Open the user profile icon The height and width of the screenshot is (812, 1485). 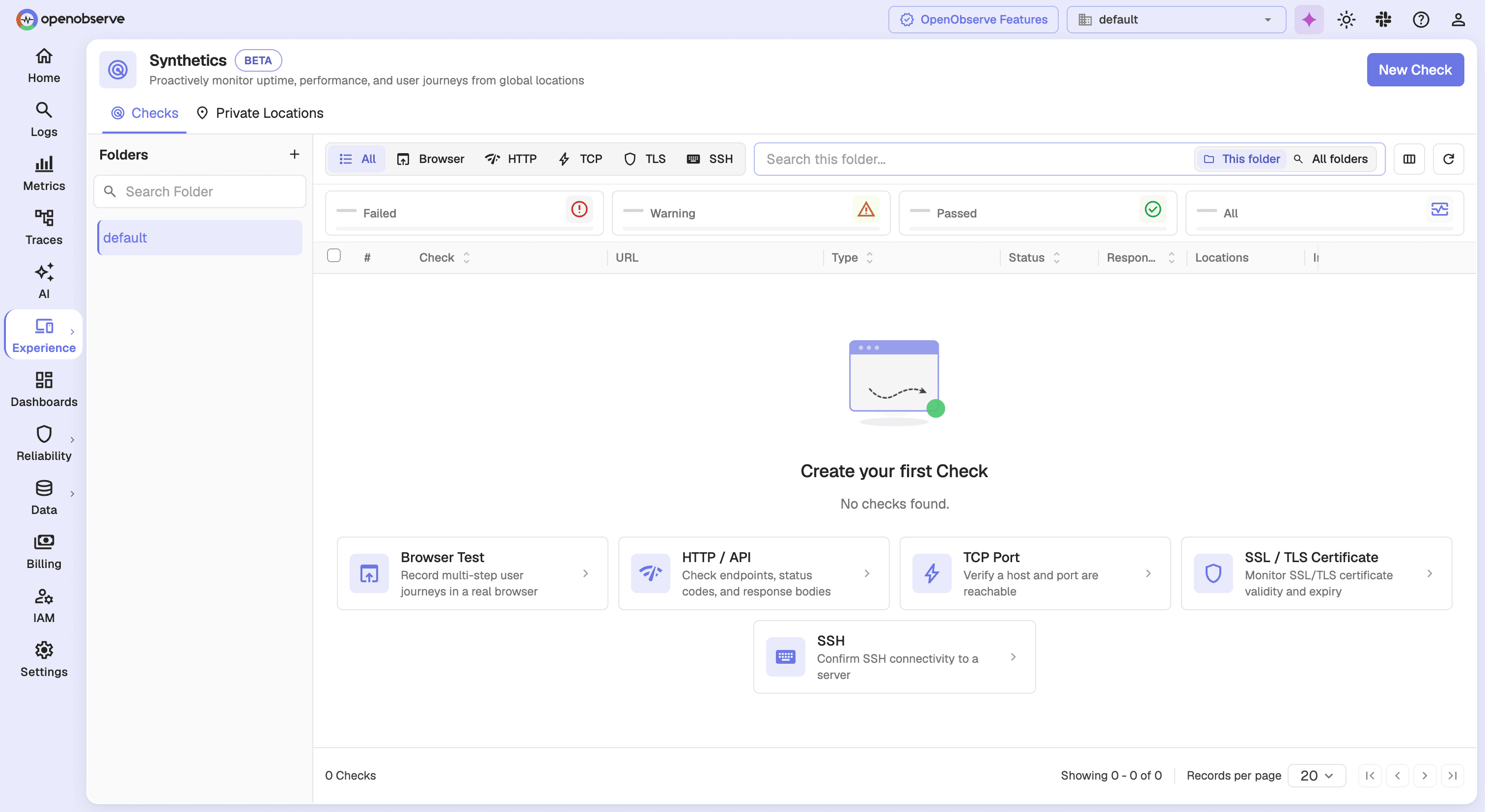point(1458,20)
